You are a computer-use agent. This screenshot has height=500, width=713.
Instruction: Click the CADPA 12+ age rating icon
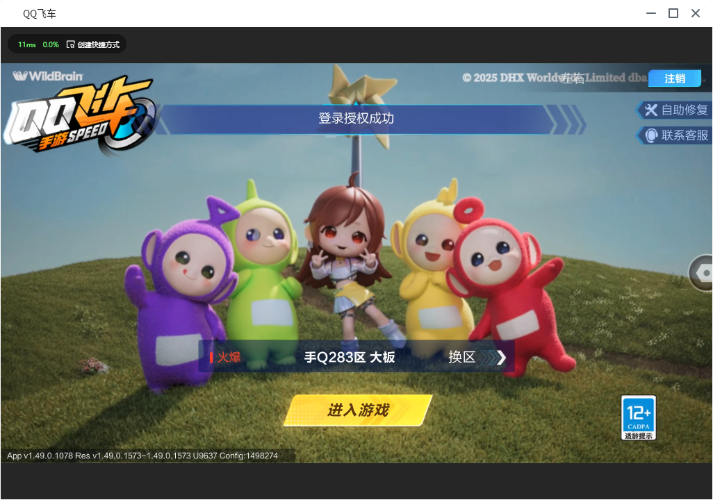[638, 418]
